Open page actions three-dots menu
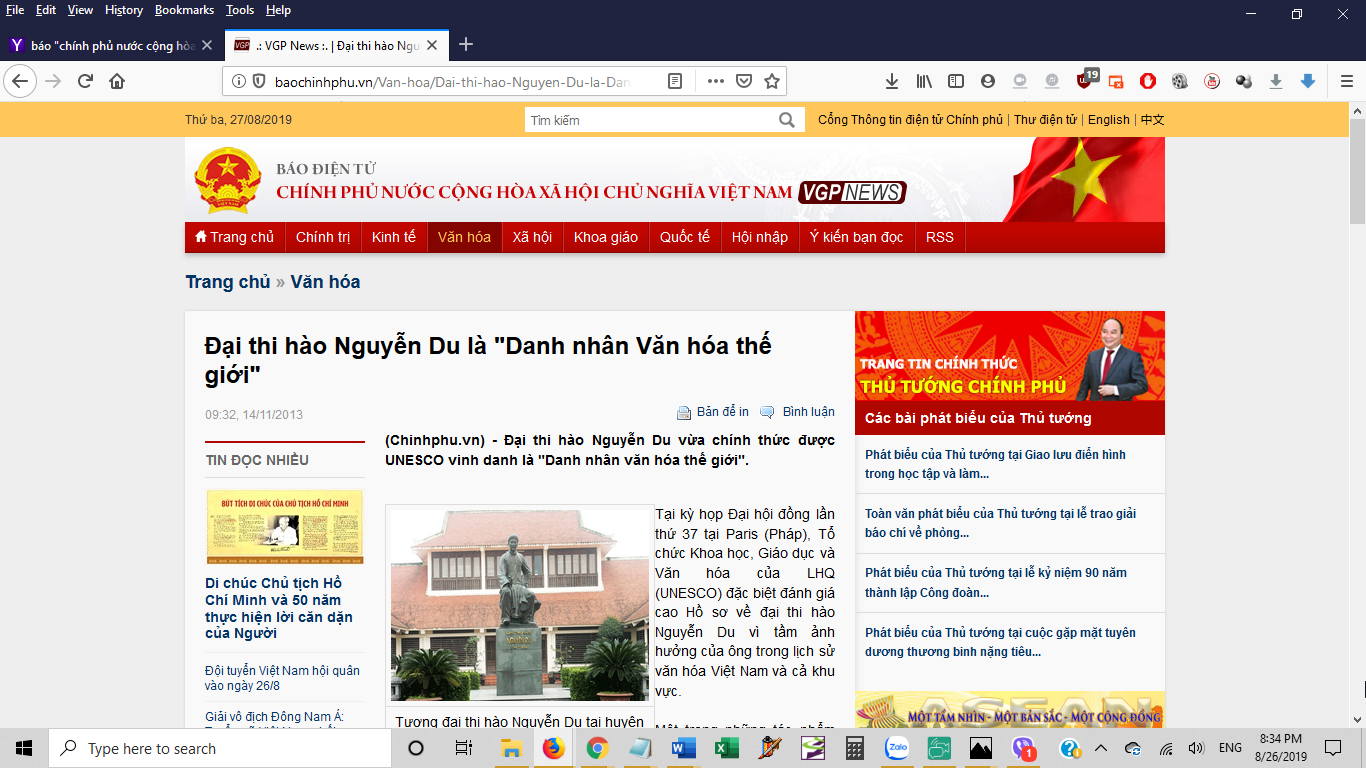This screenshot has height=768, width=1366. click(x=715, y=81)
